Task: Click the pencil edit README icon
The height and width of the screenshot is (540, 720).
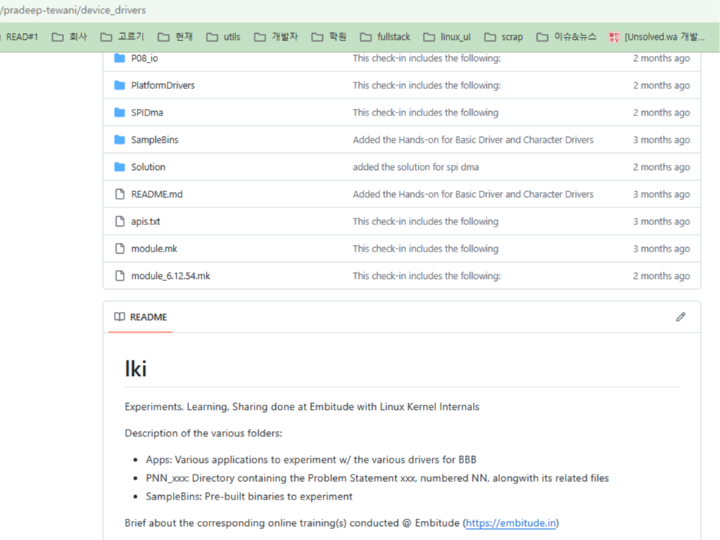Action: point(680,317)
